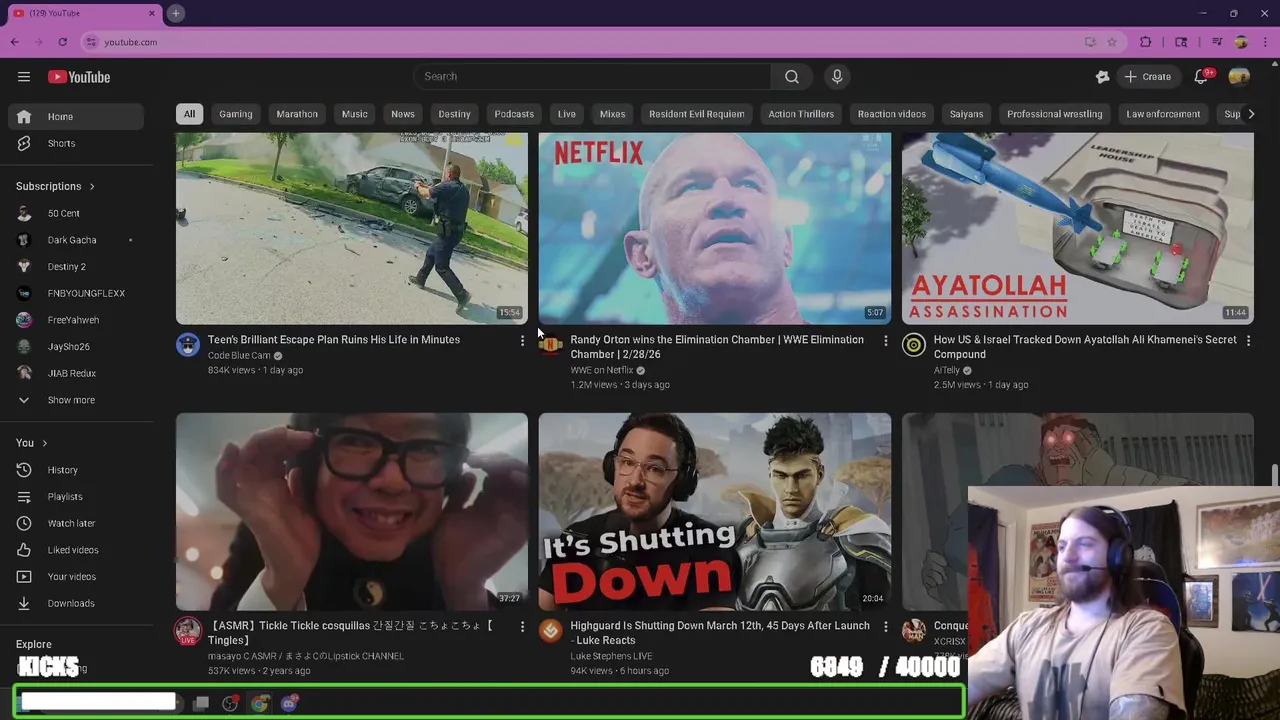Open Task View on the taskbar
This screenshot has width=1280, height=720.
201,704
